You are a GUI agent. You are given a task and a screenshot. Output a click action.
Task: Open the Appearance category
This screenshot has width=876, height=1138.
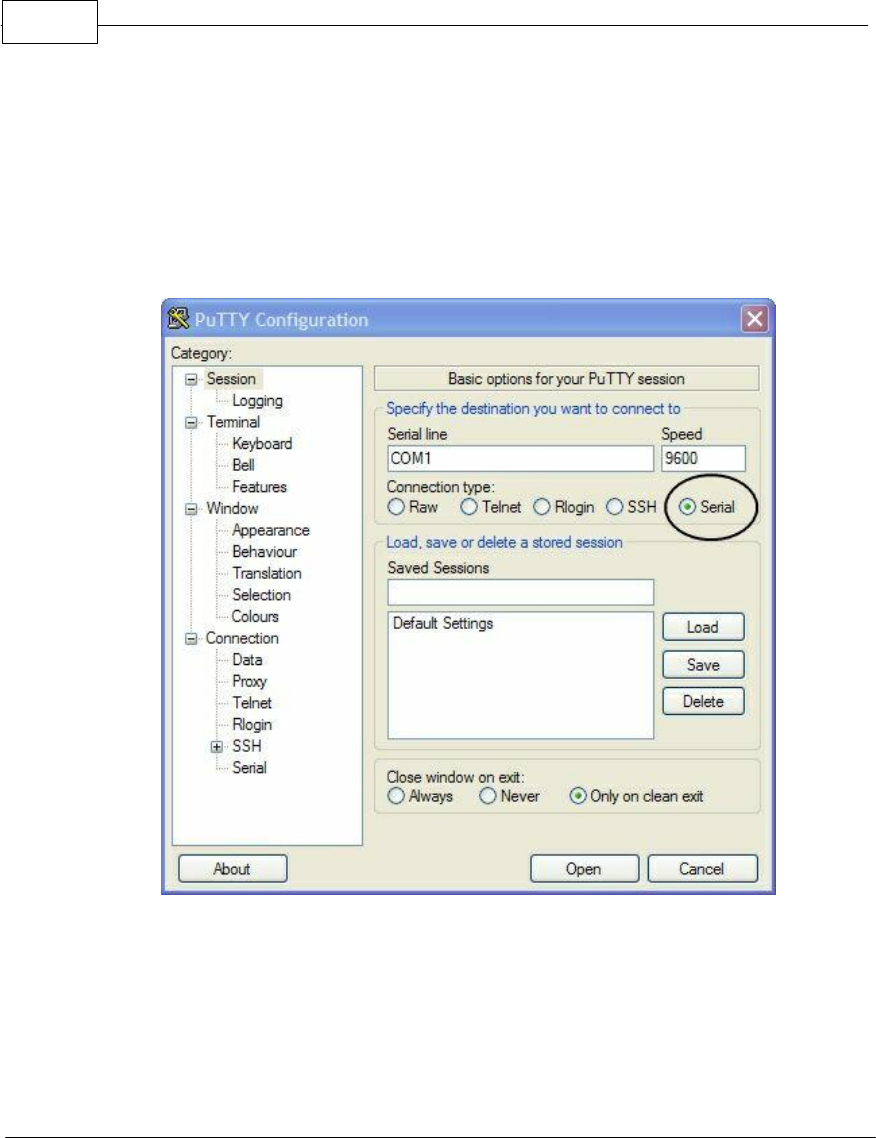271,531
